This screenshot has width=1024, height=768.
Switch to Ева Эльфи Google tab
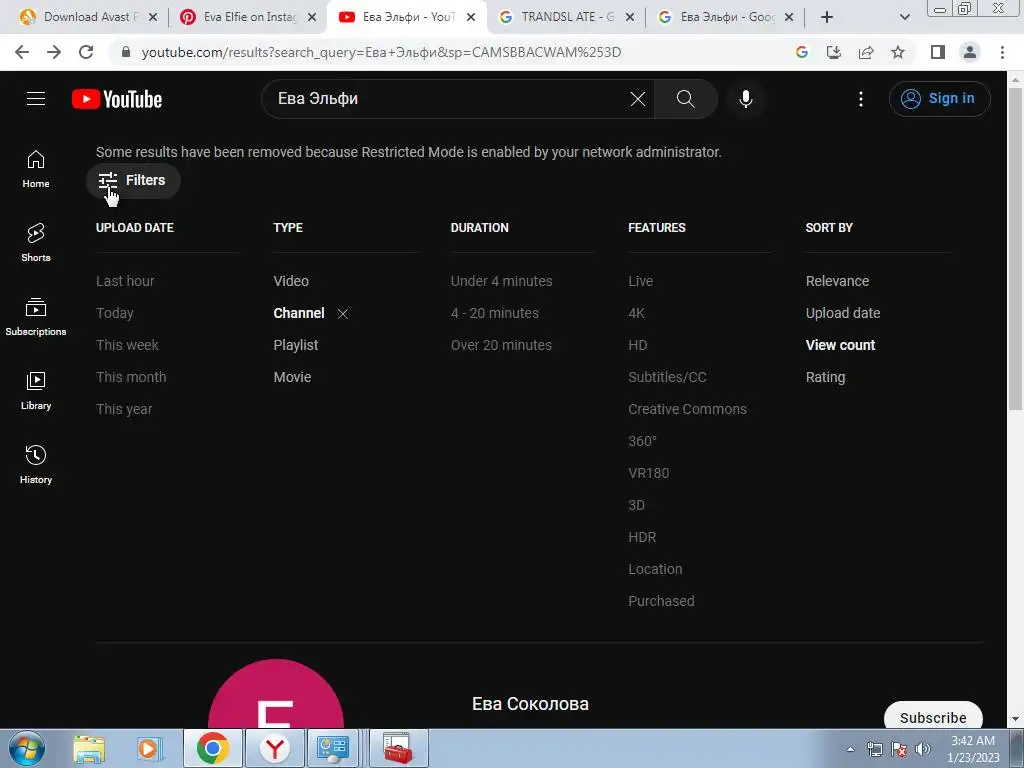[726, 17]
